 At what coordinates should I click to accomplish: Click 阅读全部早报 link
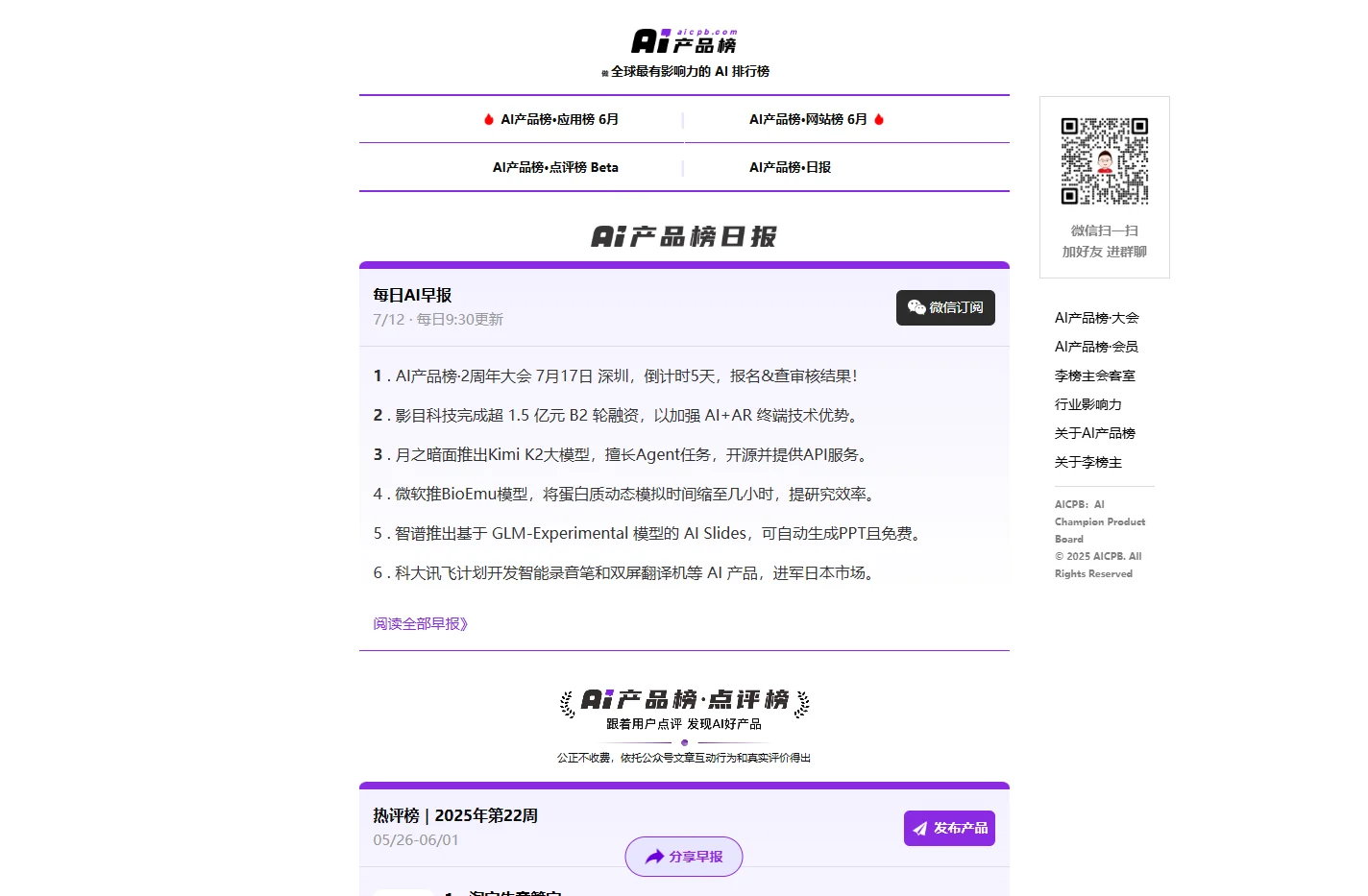pyautogui.click(x=421, y=624)
